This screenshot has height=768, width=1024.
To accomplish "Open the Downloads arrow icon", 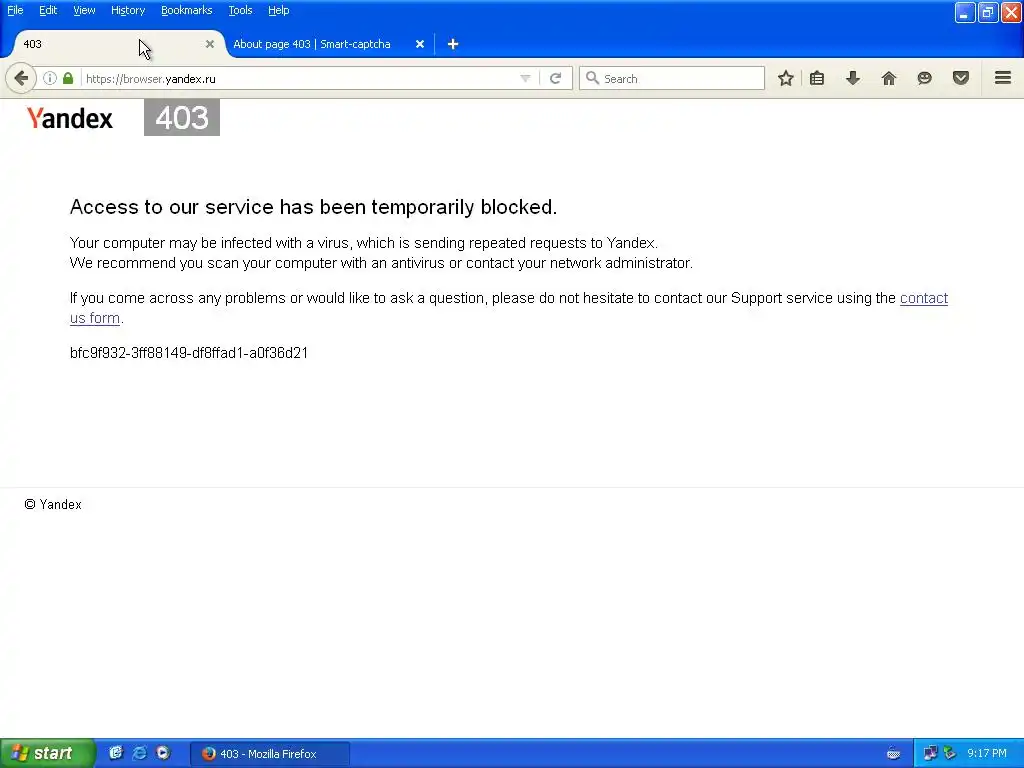I will coord(852,78).
